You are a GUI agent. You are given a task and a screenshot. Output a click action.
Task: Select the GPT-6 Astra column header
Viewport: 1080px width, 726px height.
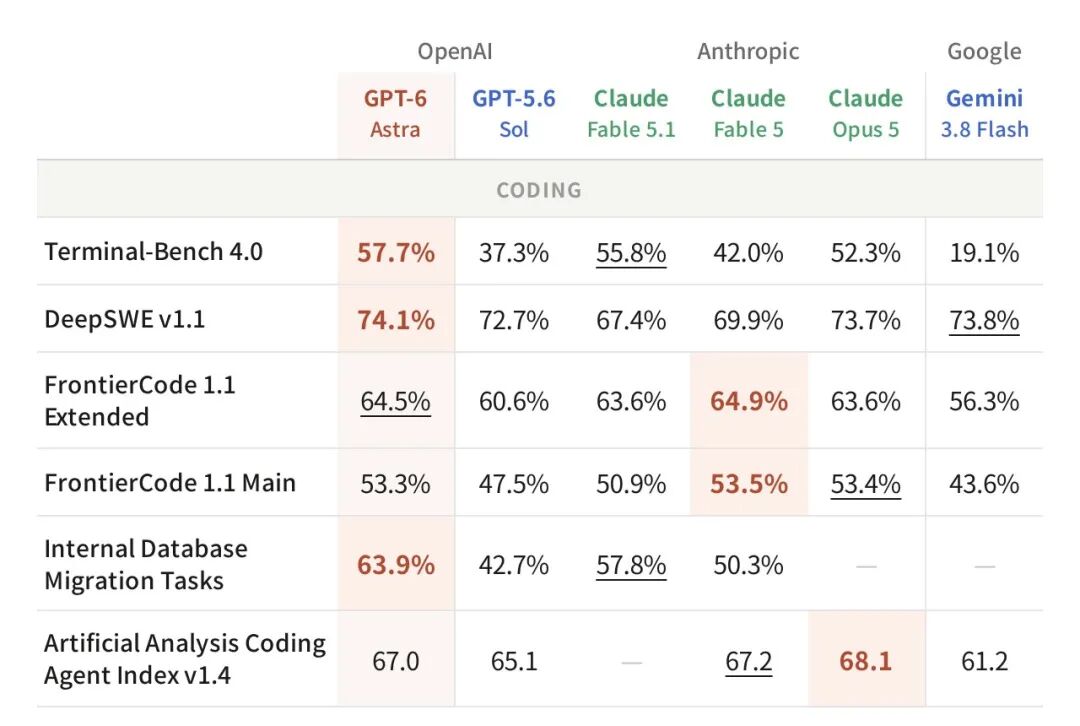point(395,114)
